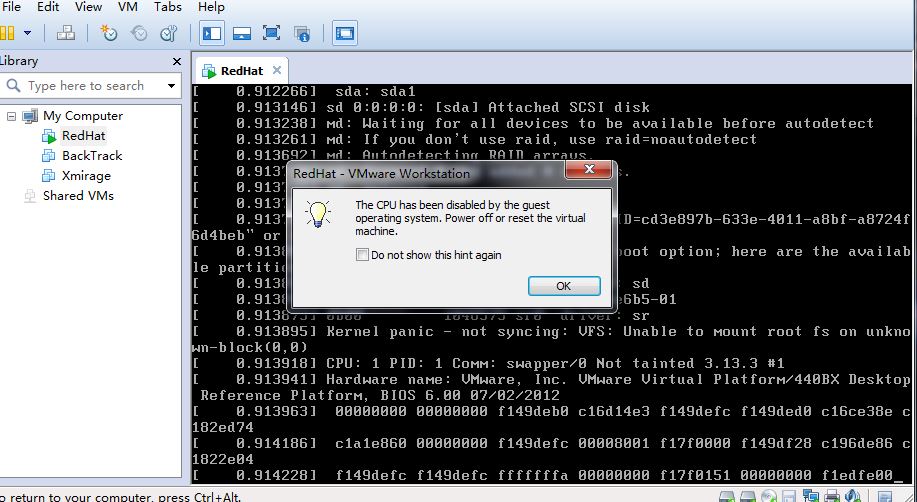Click the Suspend (pause) toolbar button
Viewport: 917px width, 502px height.
pyautogui.click(x=7, y=33)
